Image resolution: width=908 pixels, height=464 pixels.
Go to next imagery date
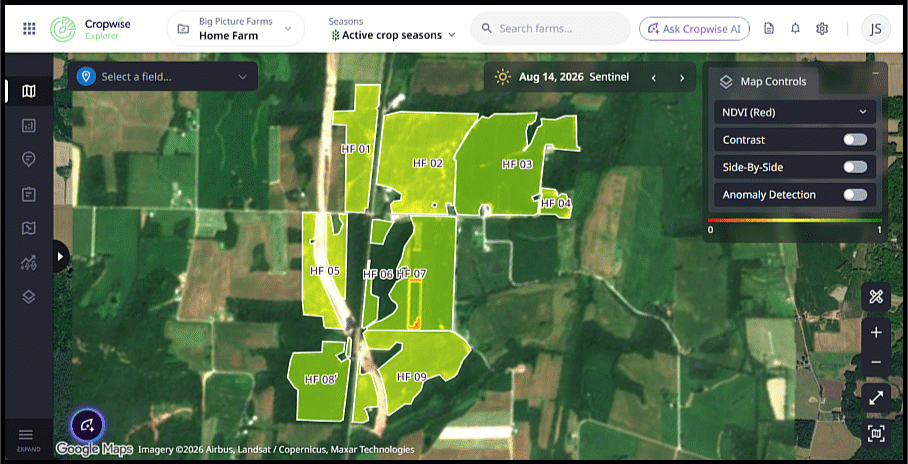[x=682, y=78]
